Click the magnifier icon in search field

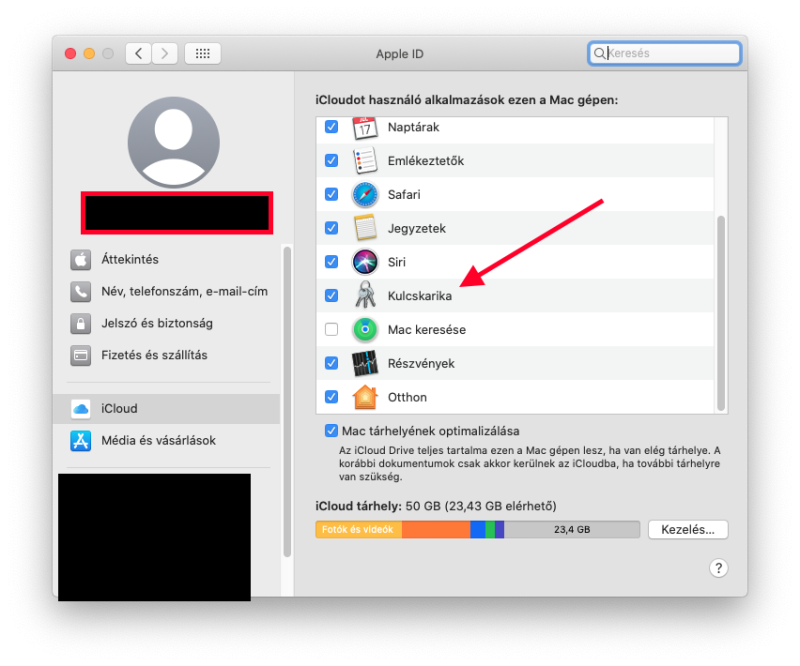tap(599, 53)
